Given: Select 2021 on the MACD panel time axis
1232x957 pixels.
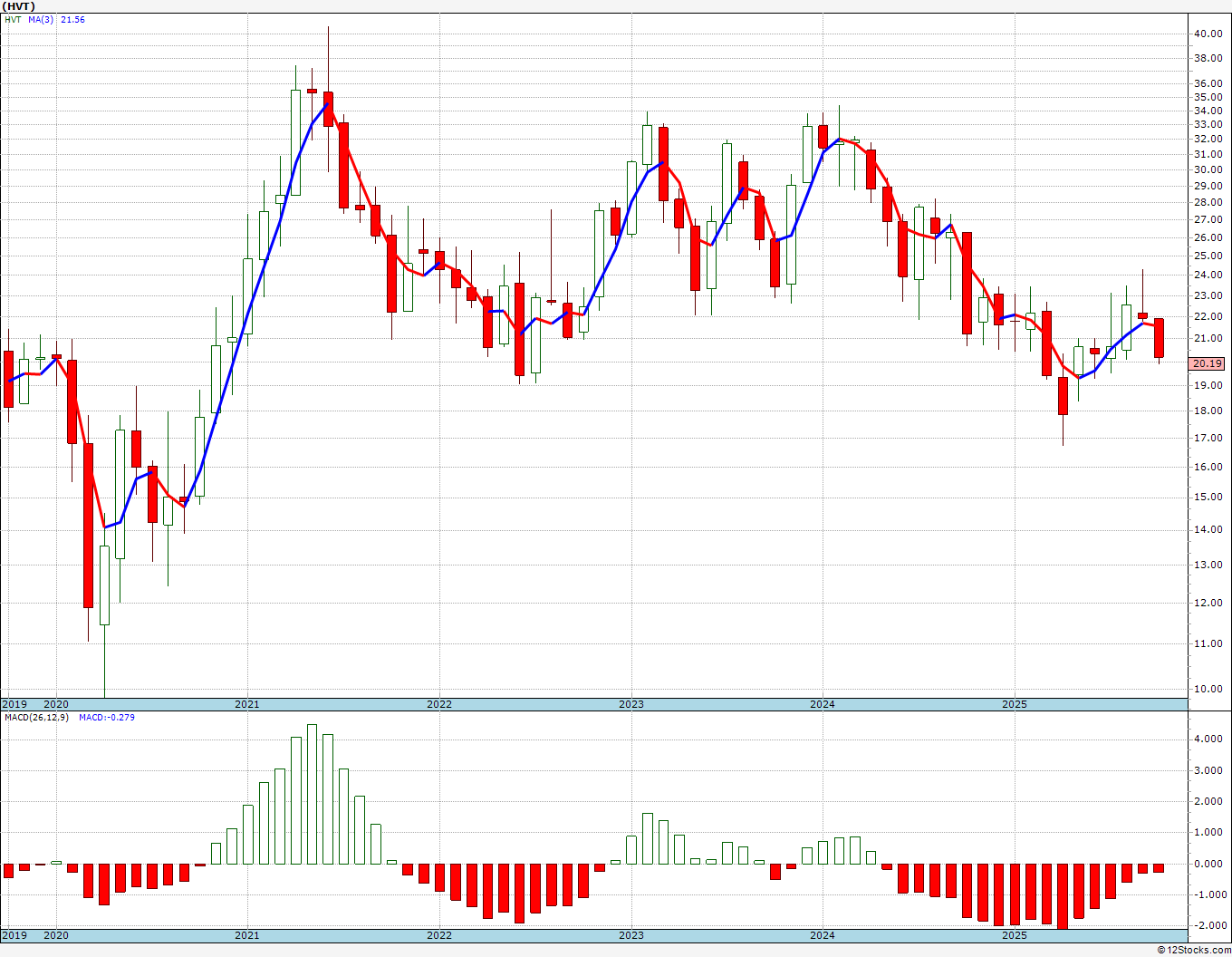Looking at the screenshot, I should pos(247,935).
